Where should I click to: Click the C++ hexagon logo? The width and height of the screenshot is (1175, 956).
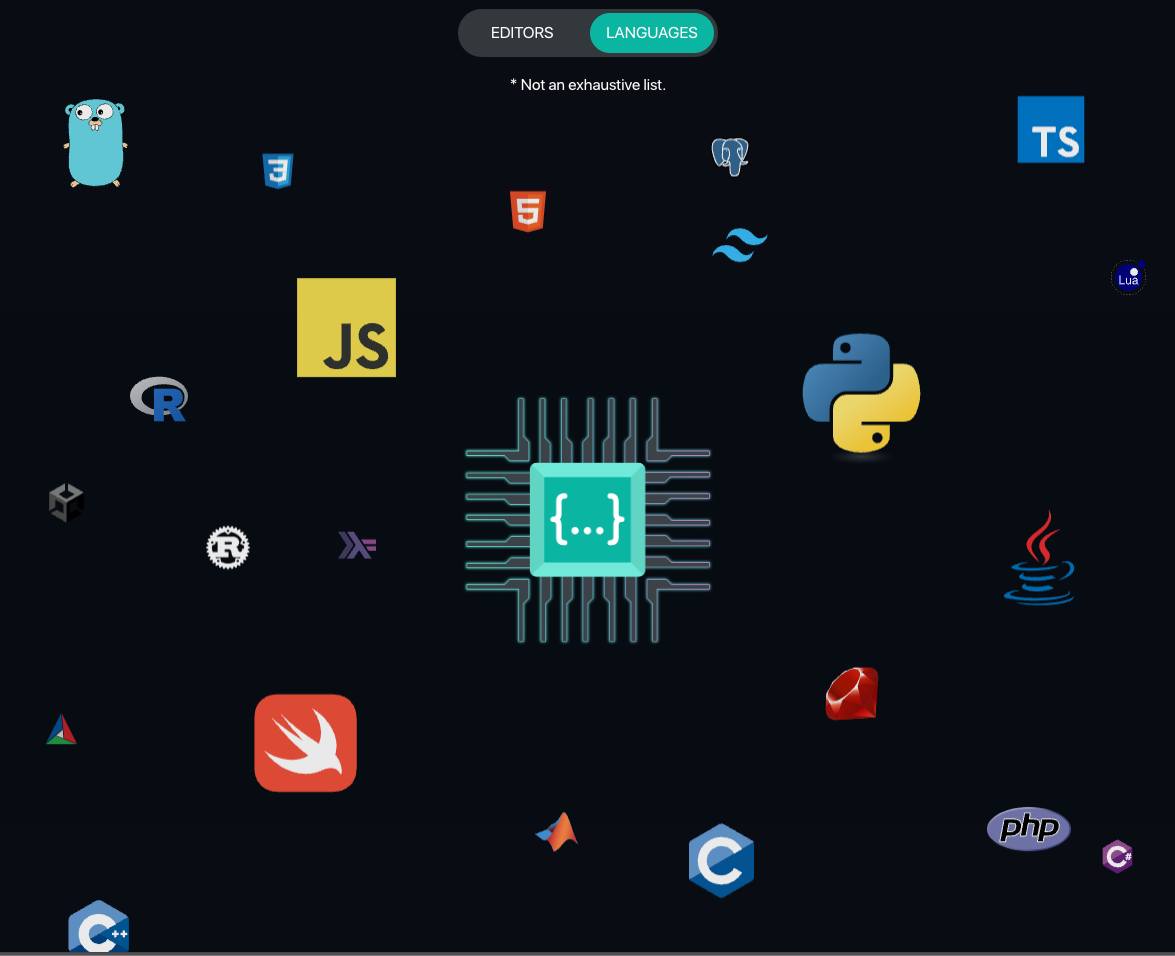point(99,927)
